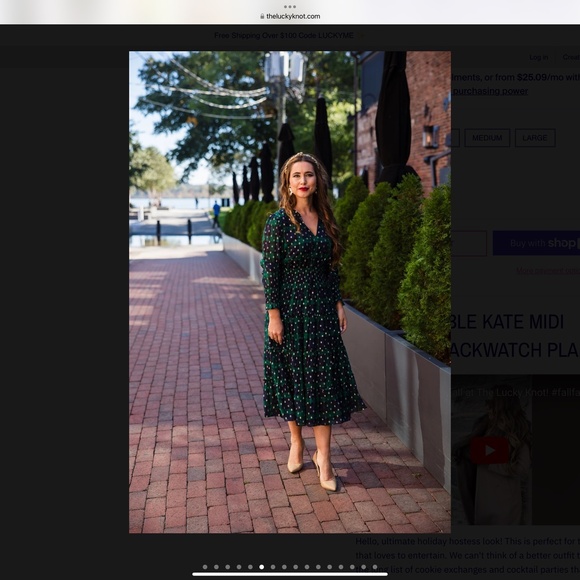Select the LARGE size option
The width and height of the screenshot is (580, 580).
[x=535, y=138]
